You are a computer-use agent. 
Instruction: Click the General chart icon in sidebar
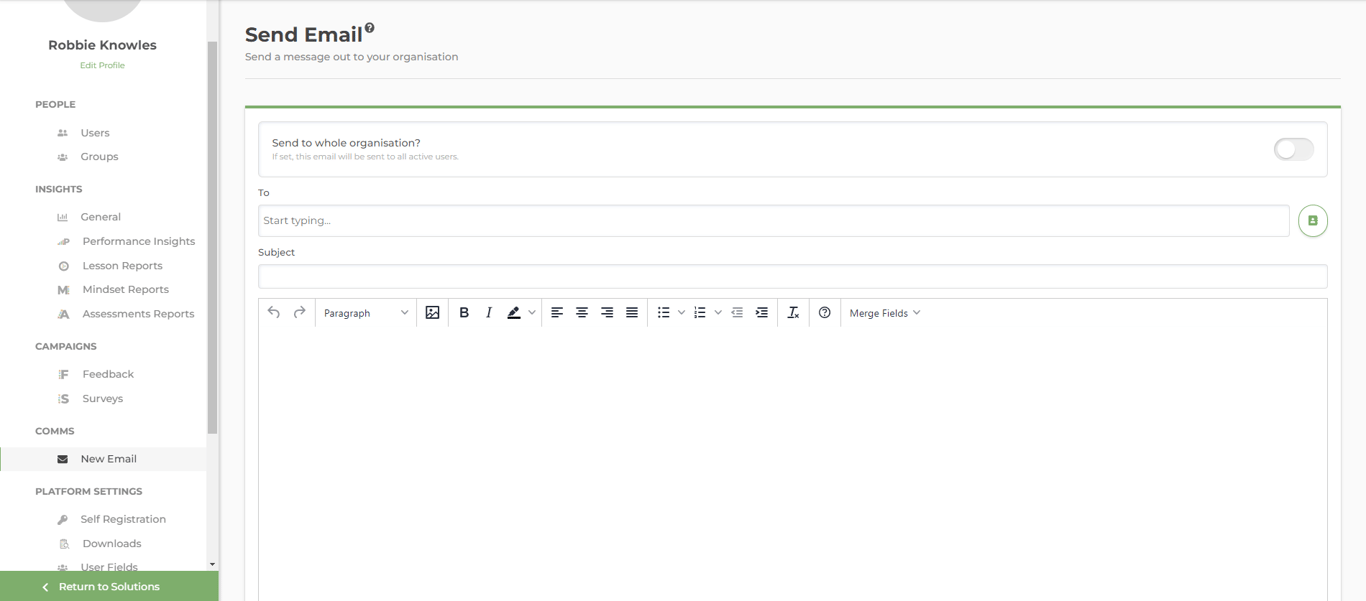pos(63,217)
